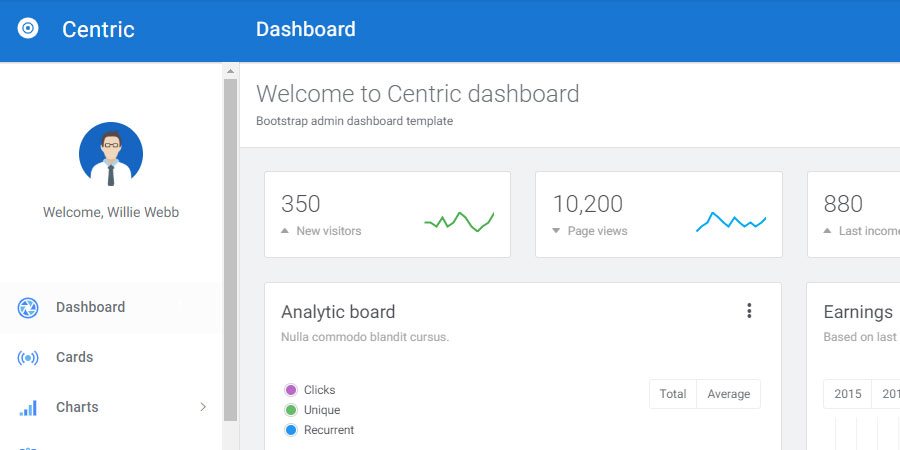Click Bootstrap admin dashboard template subtitle

(x=354, y=121)
